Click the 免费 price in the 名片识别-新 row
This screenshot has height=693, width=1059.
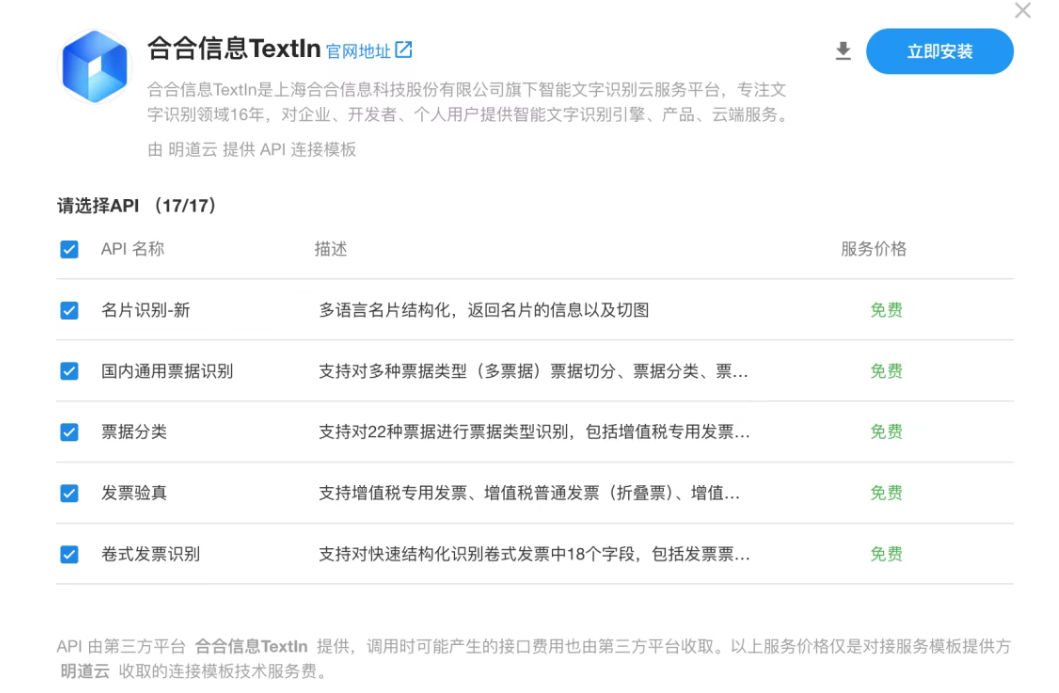click(886, 310)
